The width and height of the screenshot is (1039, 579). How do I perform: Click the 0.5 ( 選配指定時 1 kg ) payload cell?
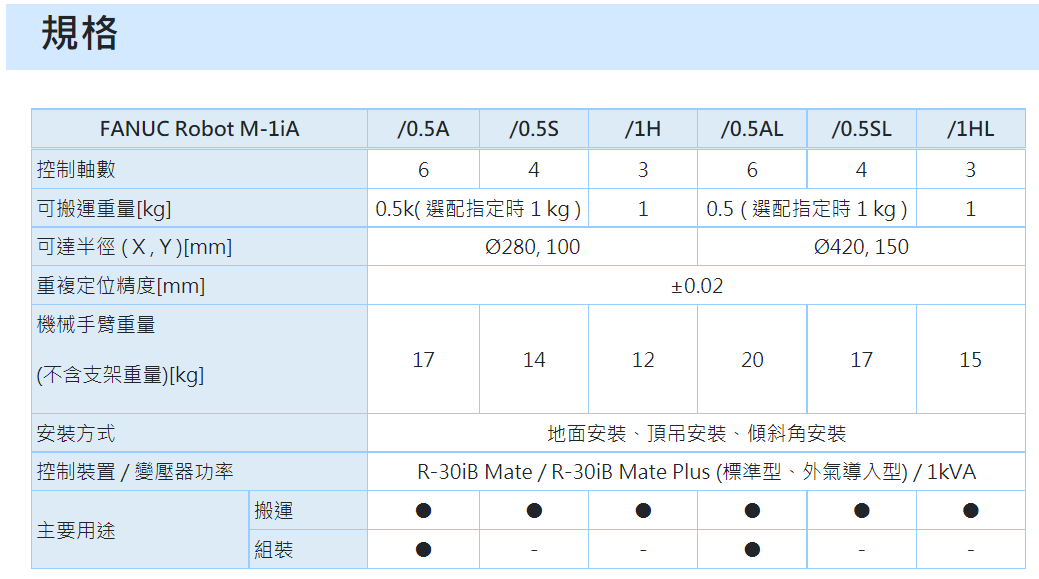(806, 209)
